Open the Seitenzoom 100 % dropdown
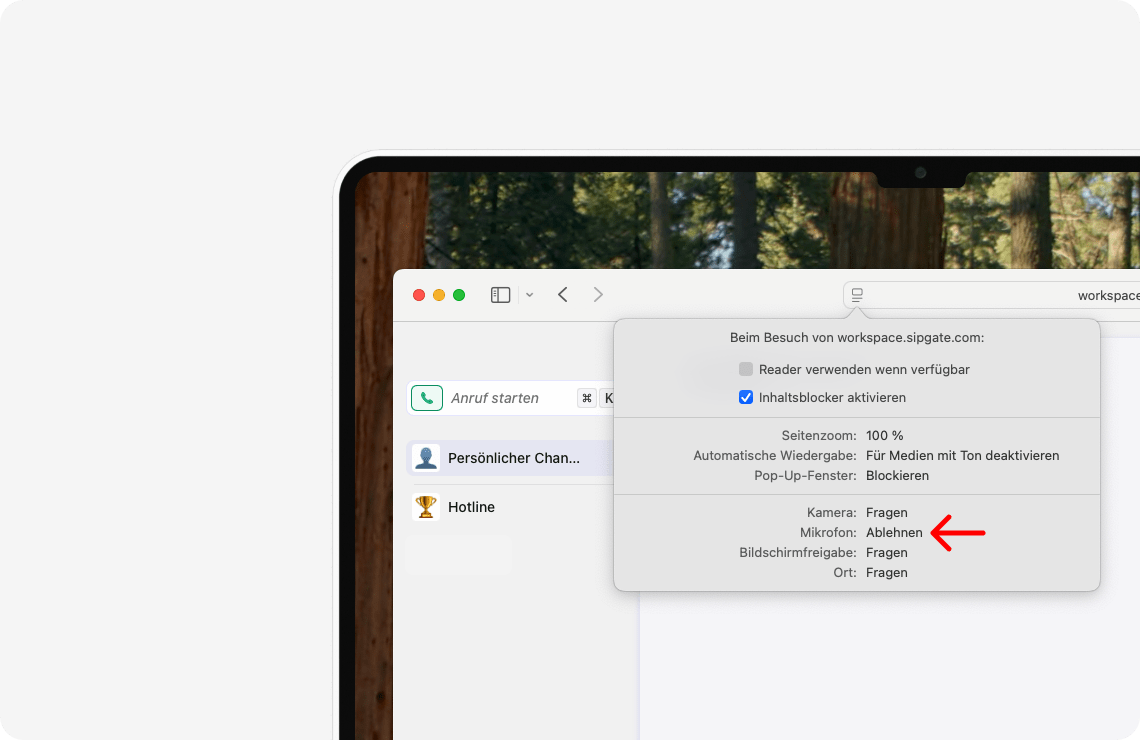This screenshot has width=1140, height=740. (x=885, y=435)
